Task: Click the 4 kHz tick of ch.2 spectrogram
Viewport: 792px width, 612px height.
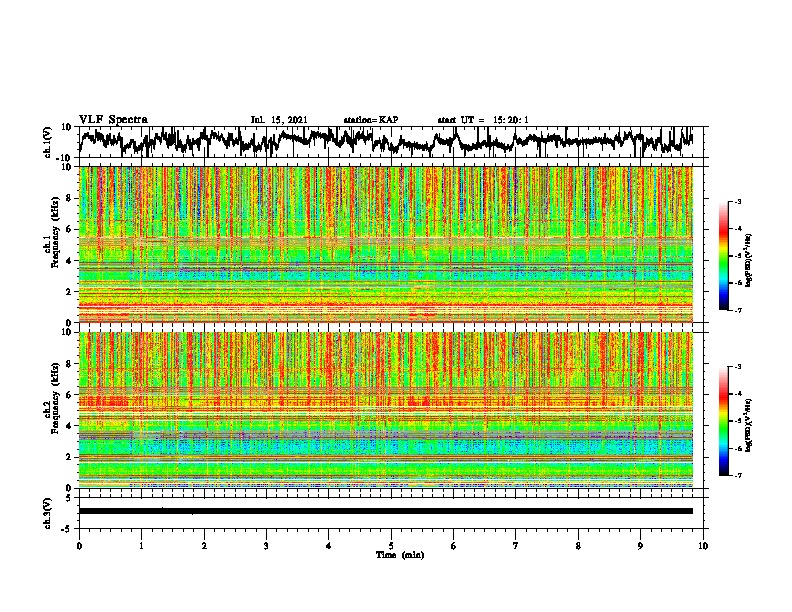Action: 70,426
